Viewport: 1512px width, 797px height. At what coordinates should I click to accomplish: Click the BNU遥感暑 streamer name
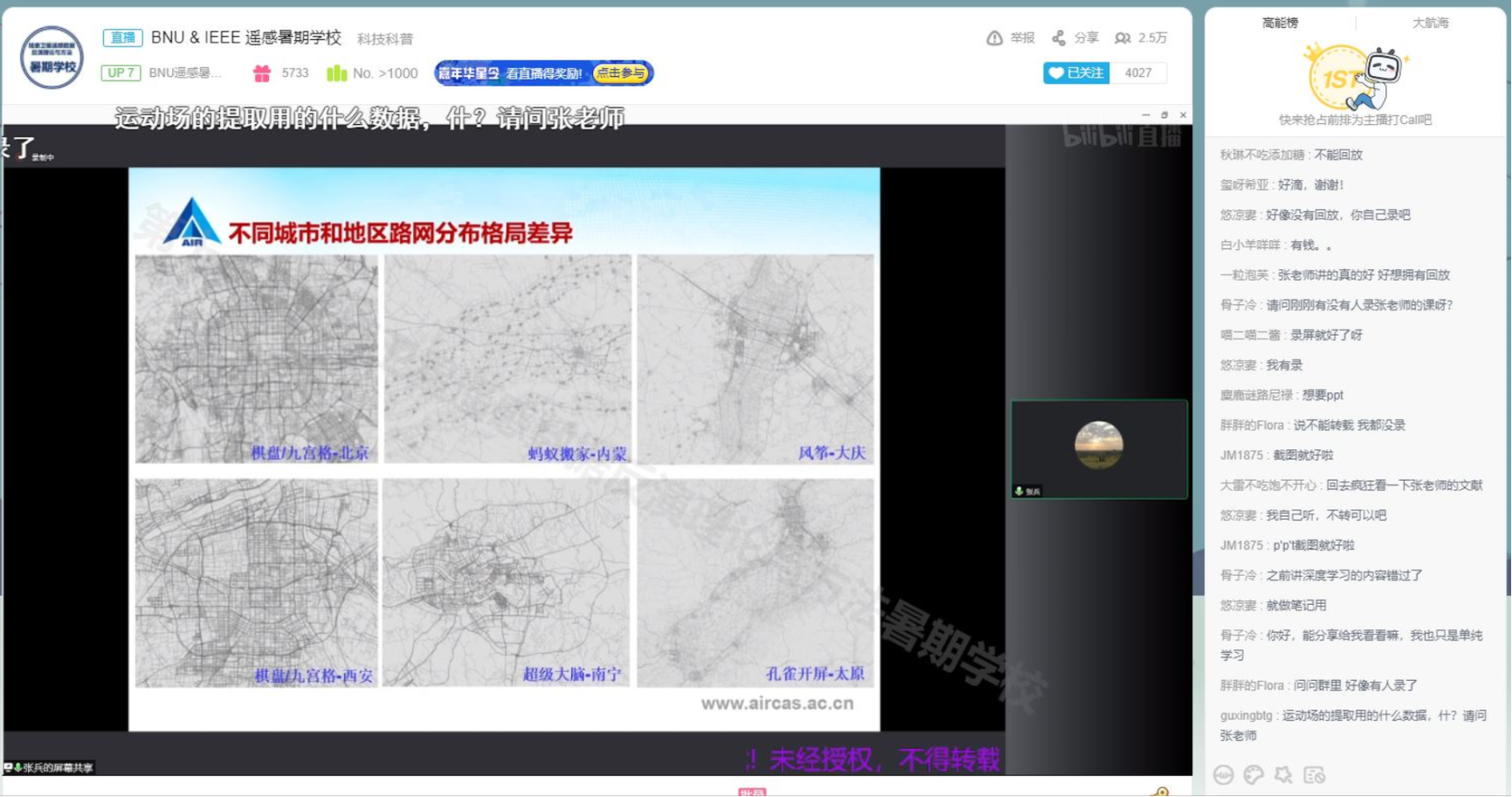[184, 73]
